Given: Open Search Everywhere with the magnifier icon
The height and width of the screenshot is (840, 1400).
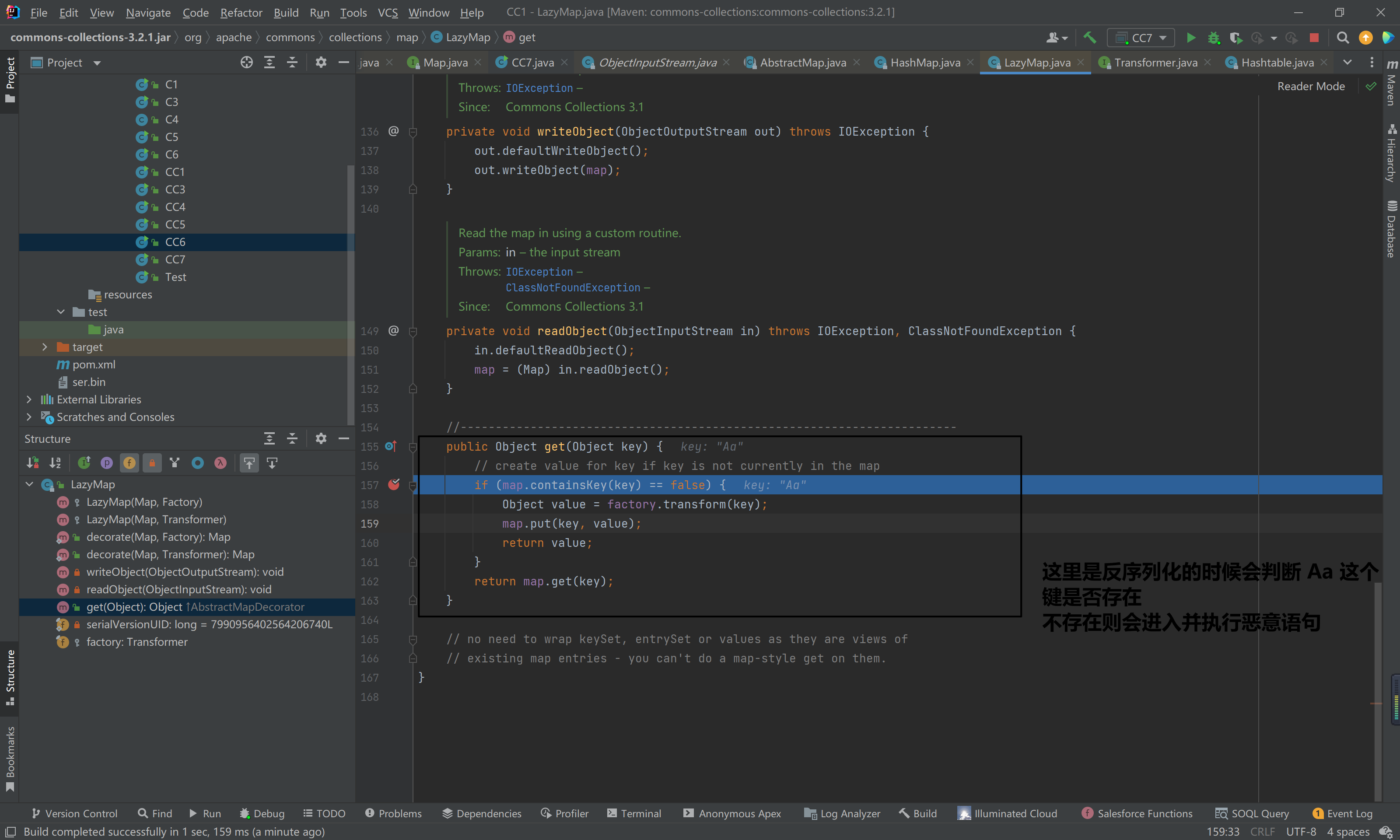Looking at the screenshot, I should (1342, 38).
